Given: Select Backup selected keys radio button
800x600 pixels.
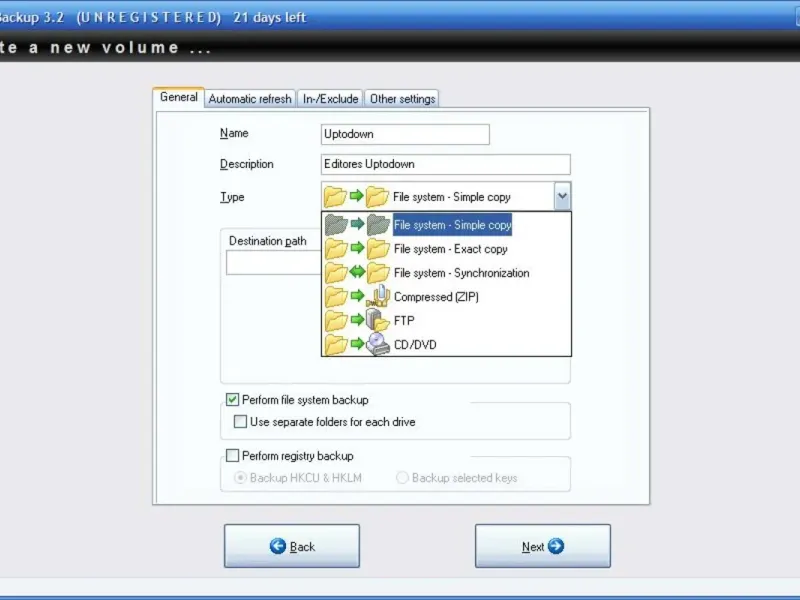Looking at the screenshot, I should (403, 478).
